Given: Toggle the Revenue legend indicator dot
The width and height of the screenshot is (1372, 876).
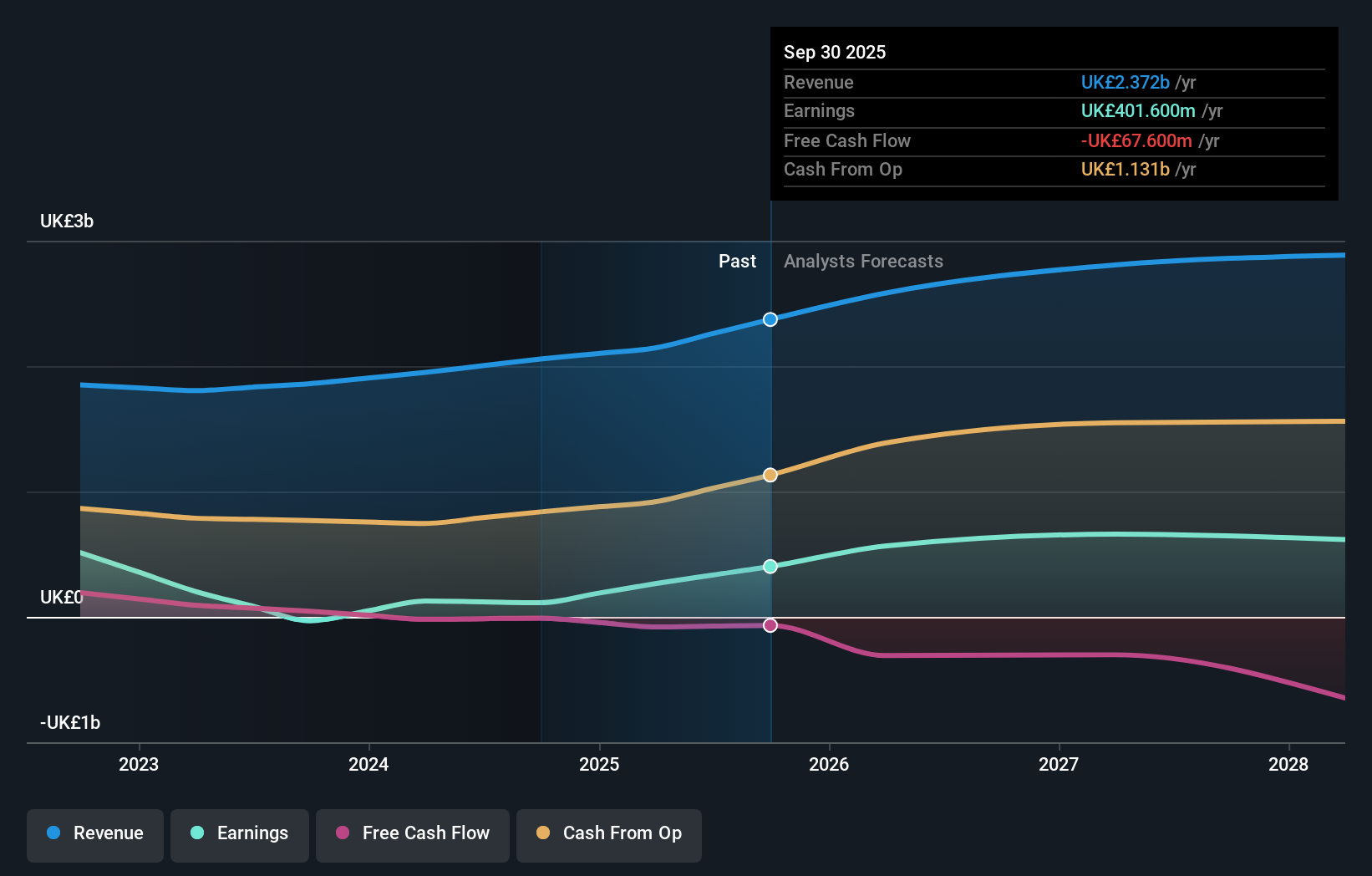Looking at the screenshot, I should tap(53, 833).
